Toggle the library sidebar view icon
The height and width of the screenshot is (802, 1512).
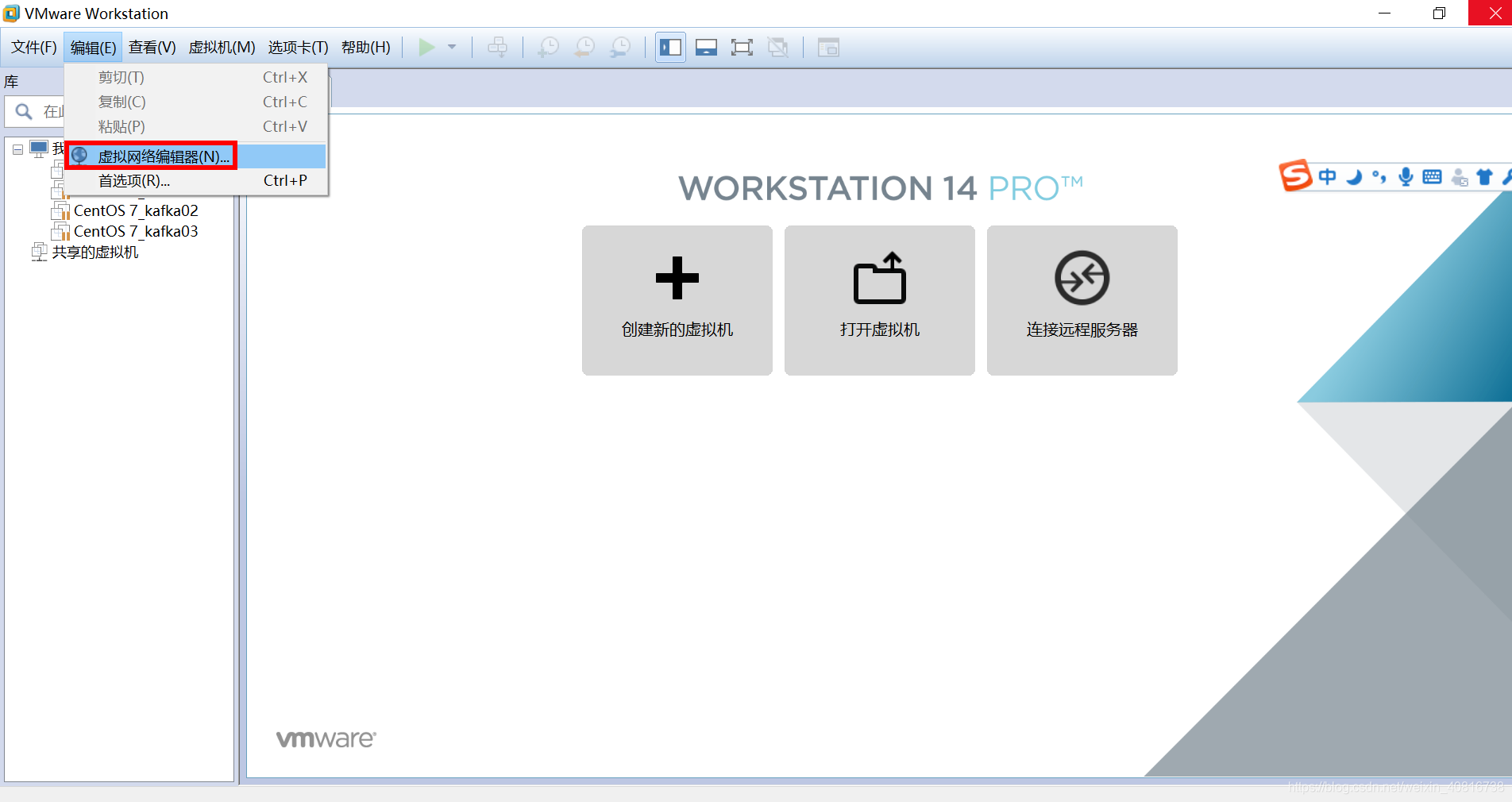(x=670, y=48)
